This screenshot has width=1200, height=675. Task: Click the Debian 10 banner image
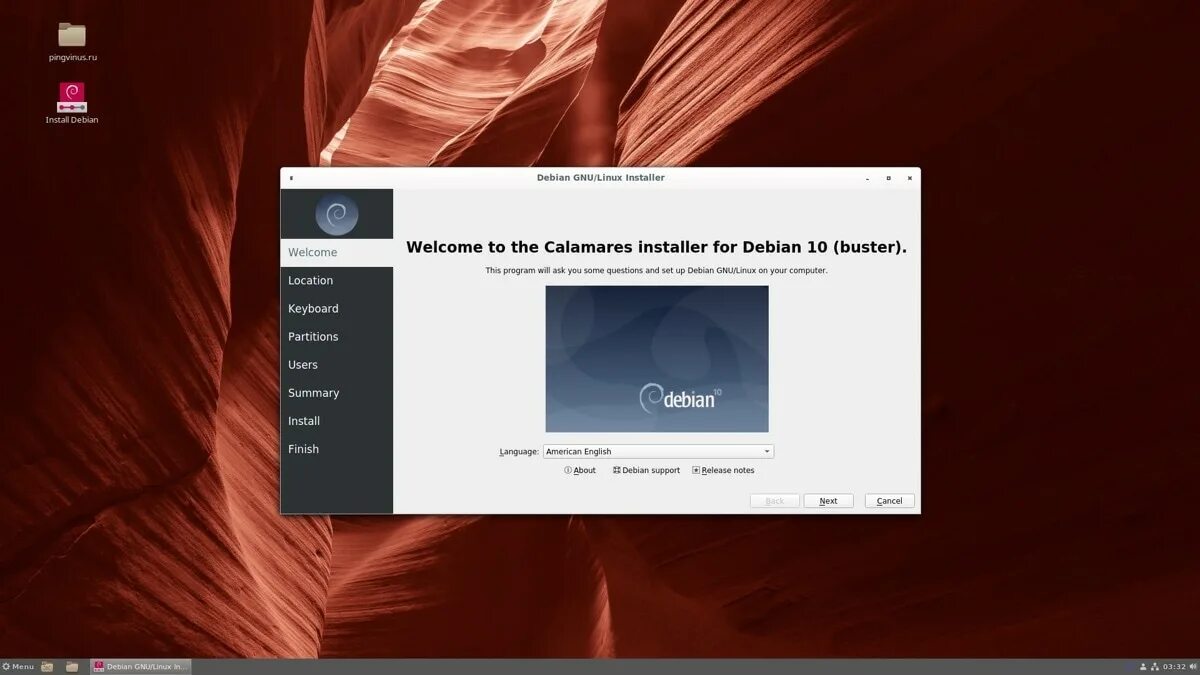click(657, 359)
